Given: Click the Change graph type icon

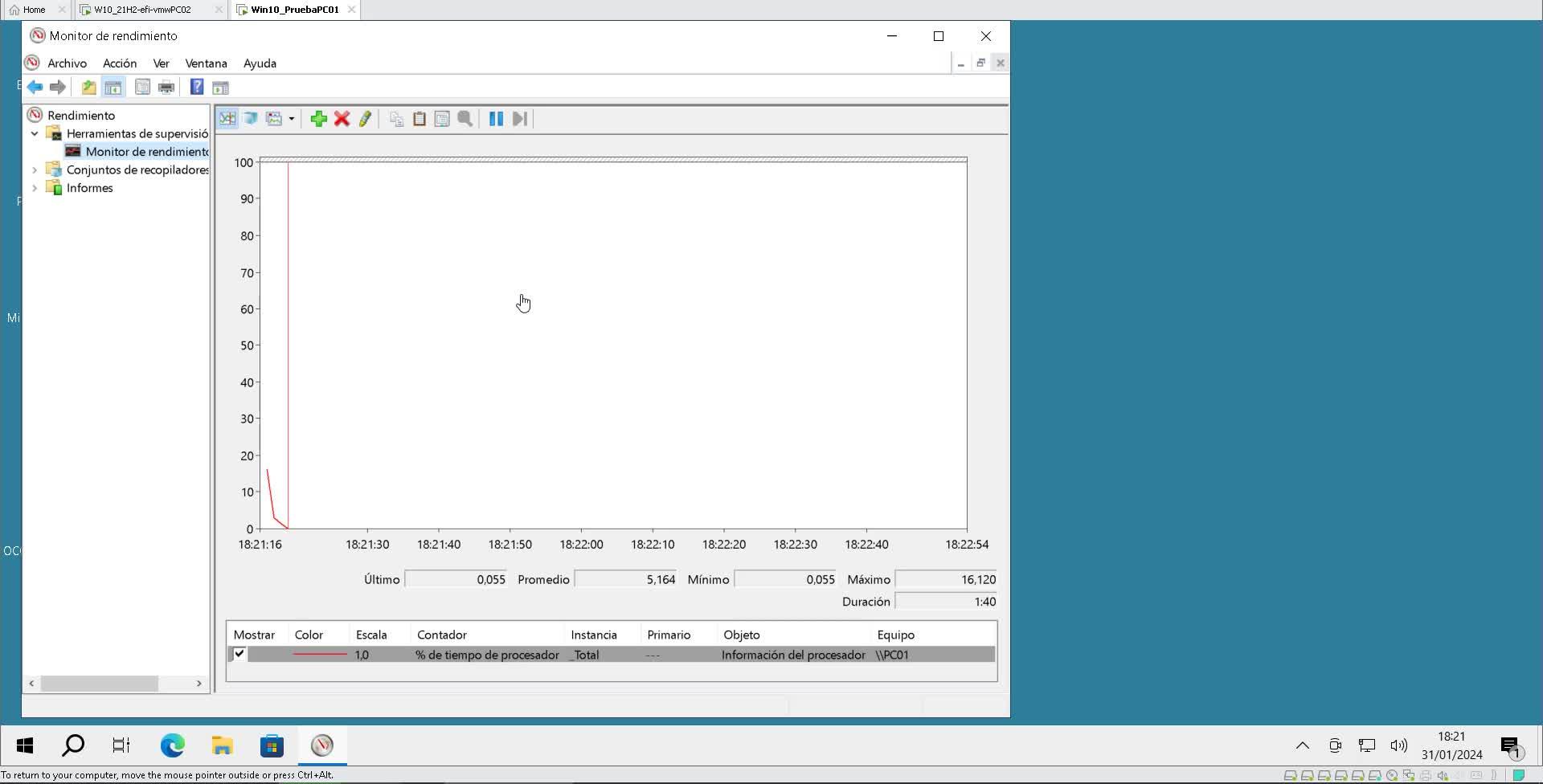Looking at the screenshot, I should (274, 119).
